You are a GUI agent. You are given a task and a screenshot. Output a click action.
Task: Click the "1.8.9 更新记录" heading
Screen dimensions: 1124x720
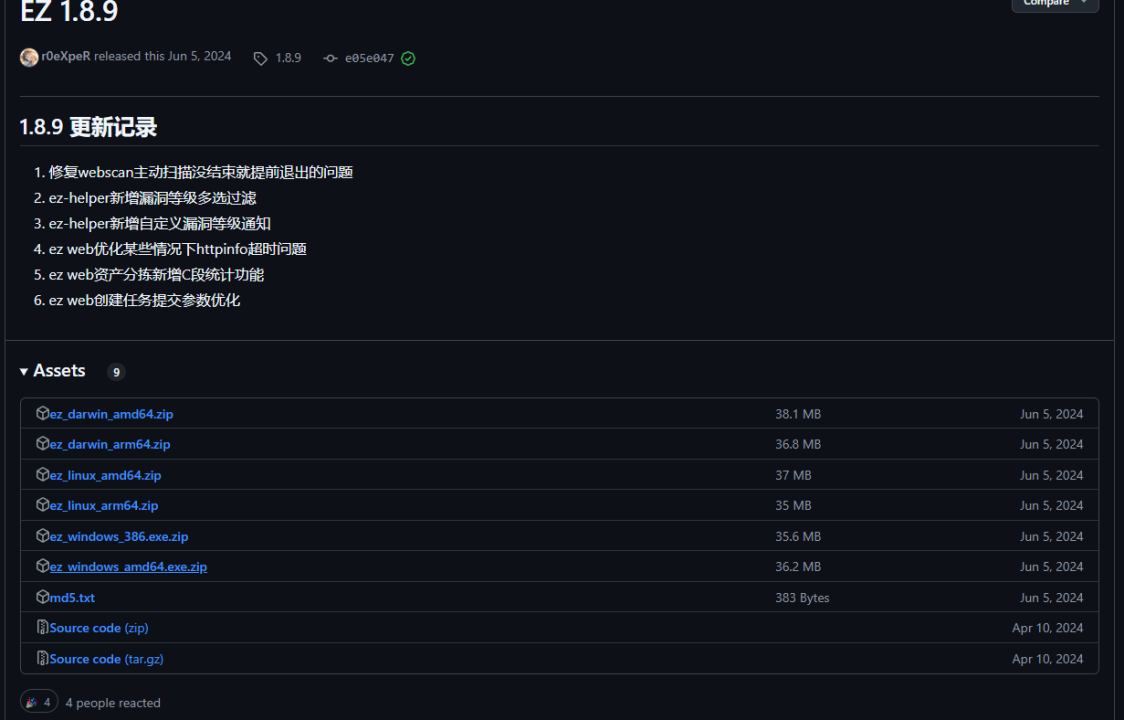pyautogui.click(x=88, y=128)
